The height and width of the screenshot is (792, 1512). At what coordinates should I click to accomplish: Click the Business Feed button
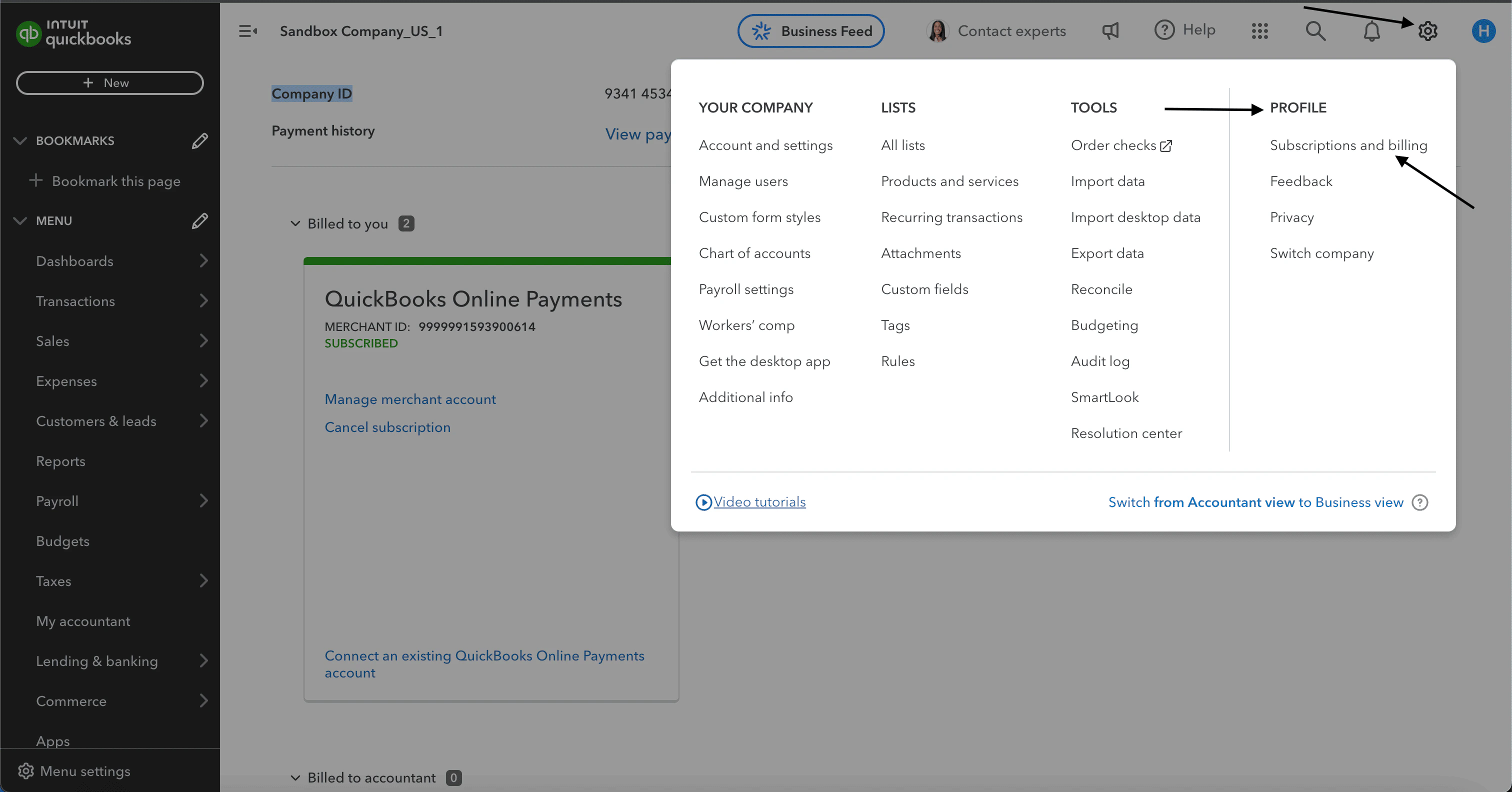tap(810, 31)
